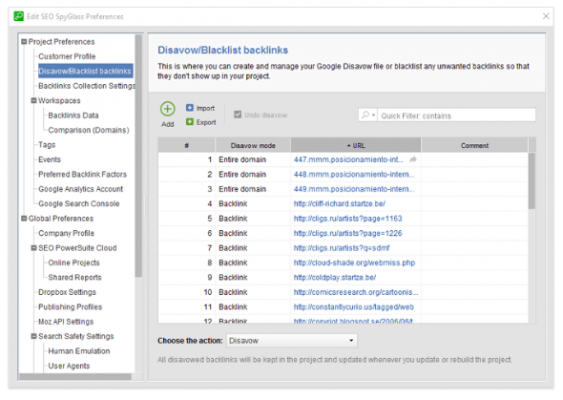Click the Quick Filter input field
The image size is (563, 400).
click(x=456, y=115)
